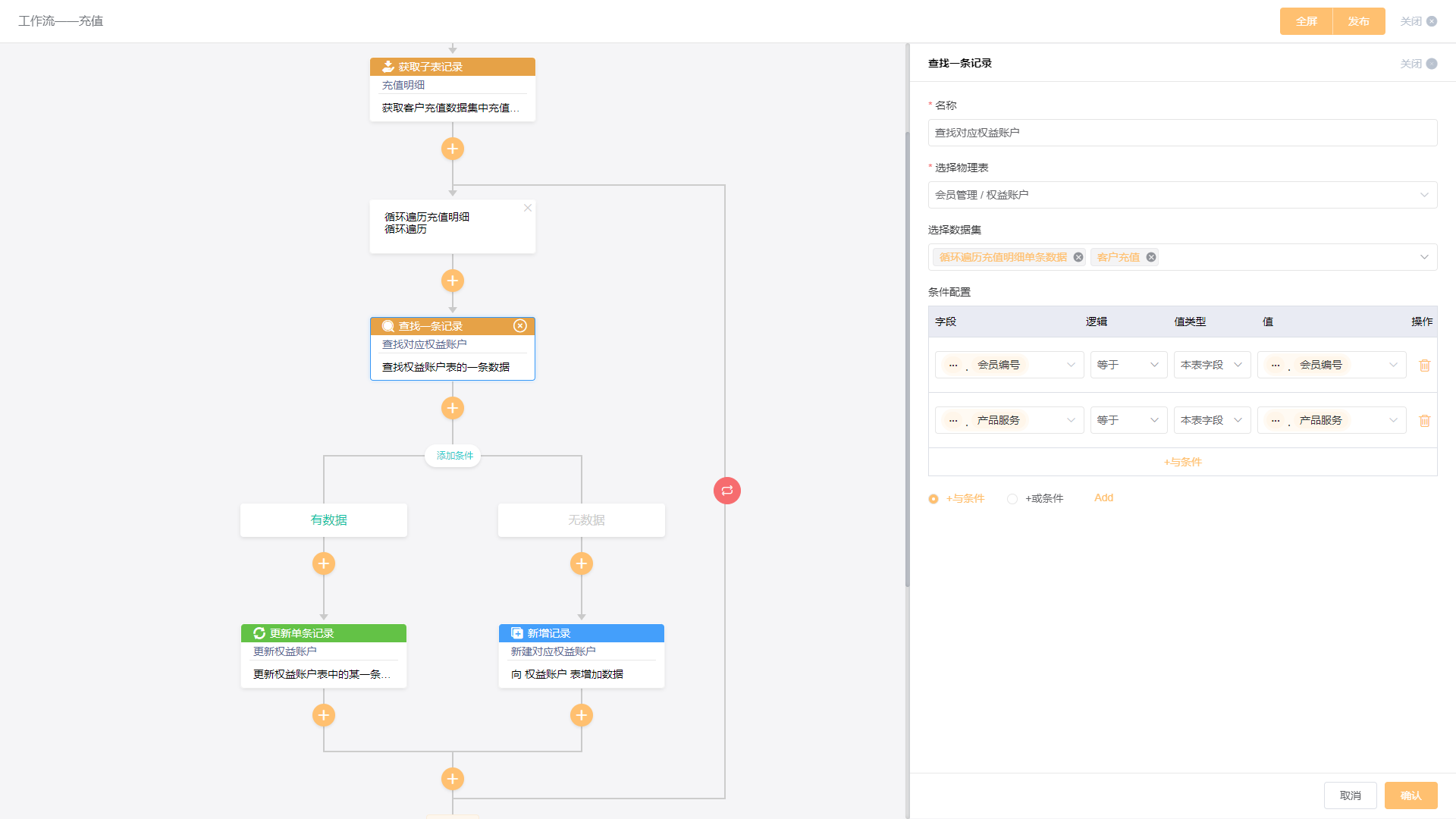The height and width of the screenshot is (819, 1456).
Task: Click the refresh icon on 更新单条记录 node
Action: pyautogui.click(x=259, y=633)
